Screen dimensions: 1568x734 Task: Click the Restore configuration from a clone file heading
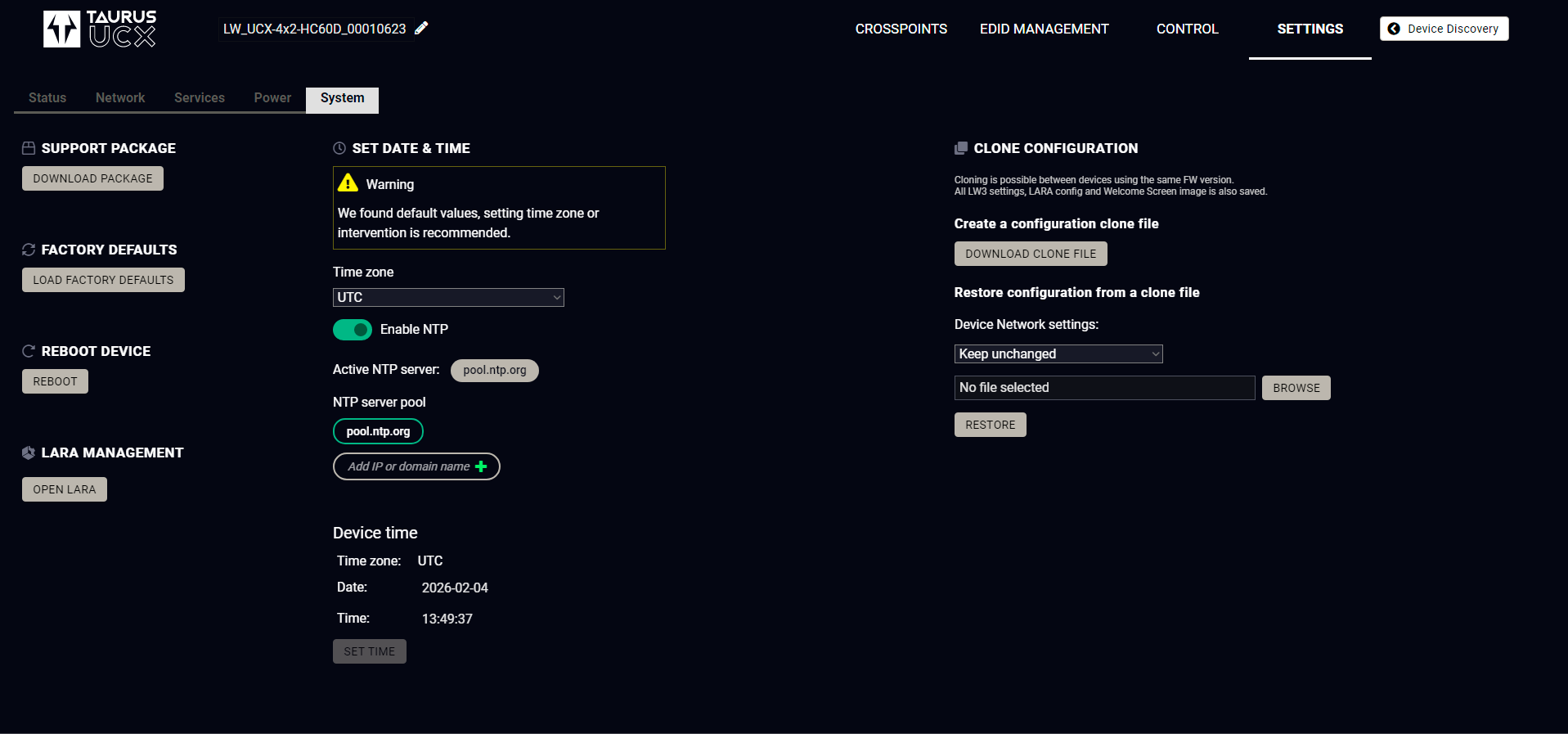1077,292
